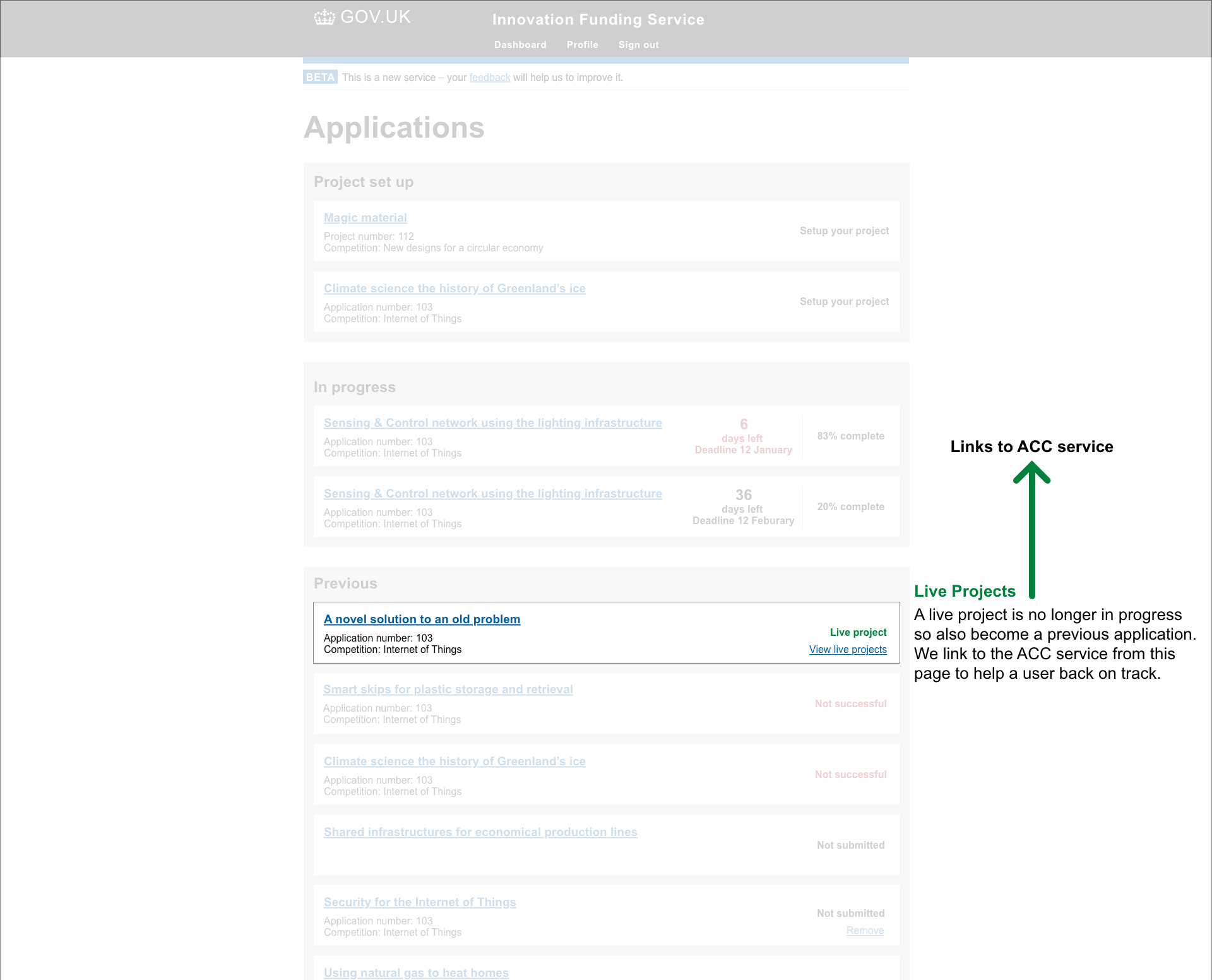Open Climate science project in Project set up

(x=454, y=289)
